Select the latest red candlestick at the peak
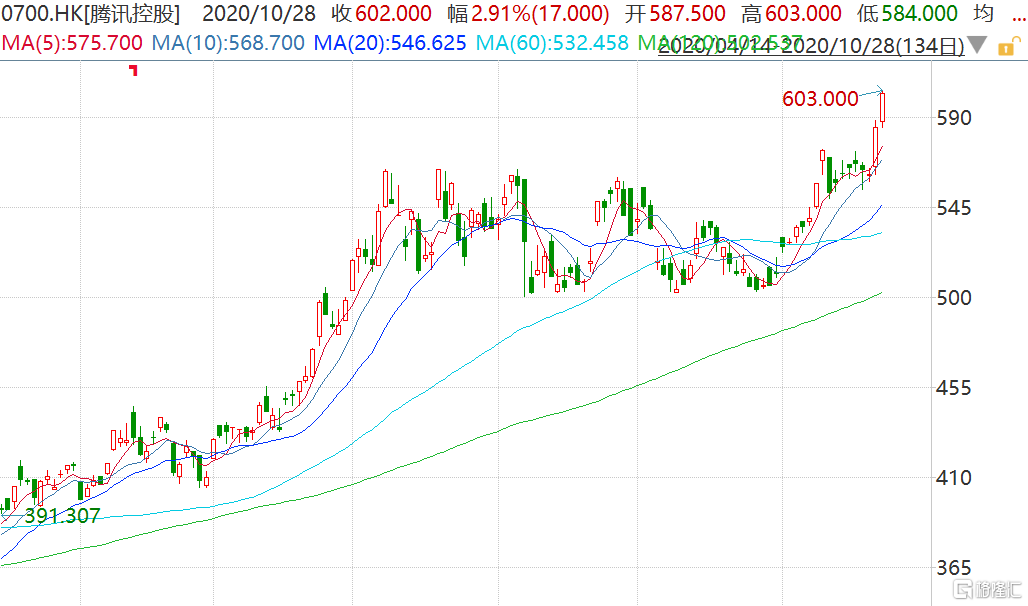 pyautogui.click(x=883, y=108)
